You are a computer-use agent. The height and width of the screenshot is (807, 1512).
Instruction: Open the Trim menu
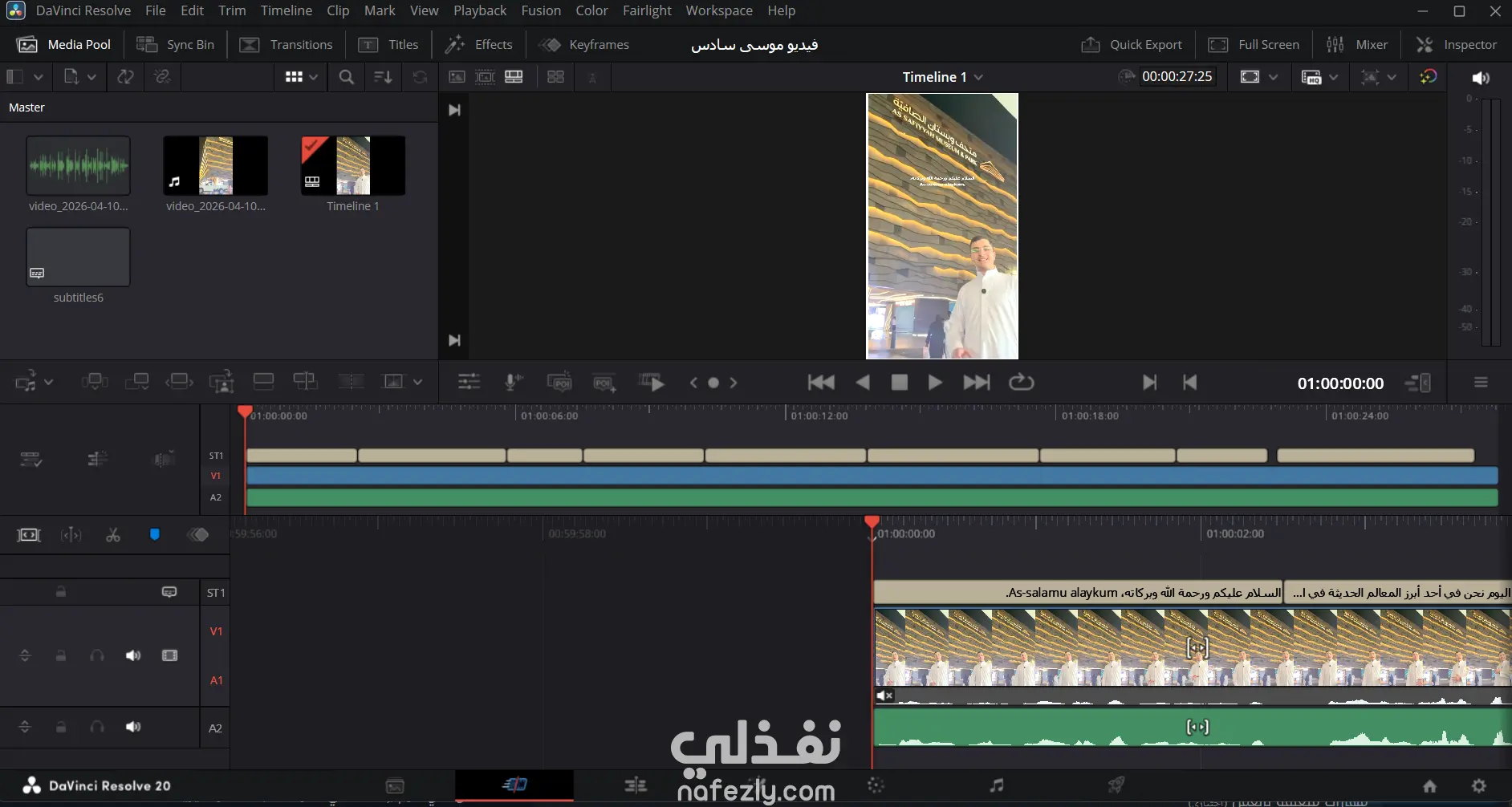[x=232, y=10]
